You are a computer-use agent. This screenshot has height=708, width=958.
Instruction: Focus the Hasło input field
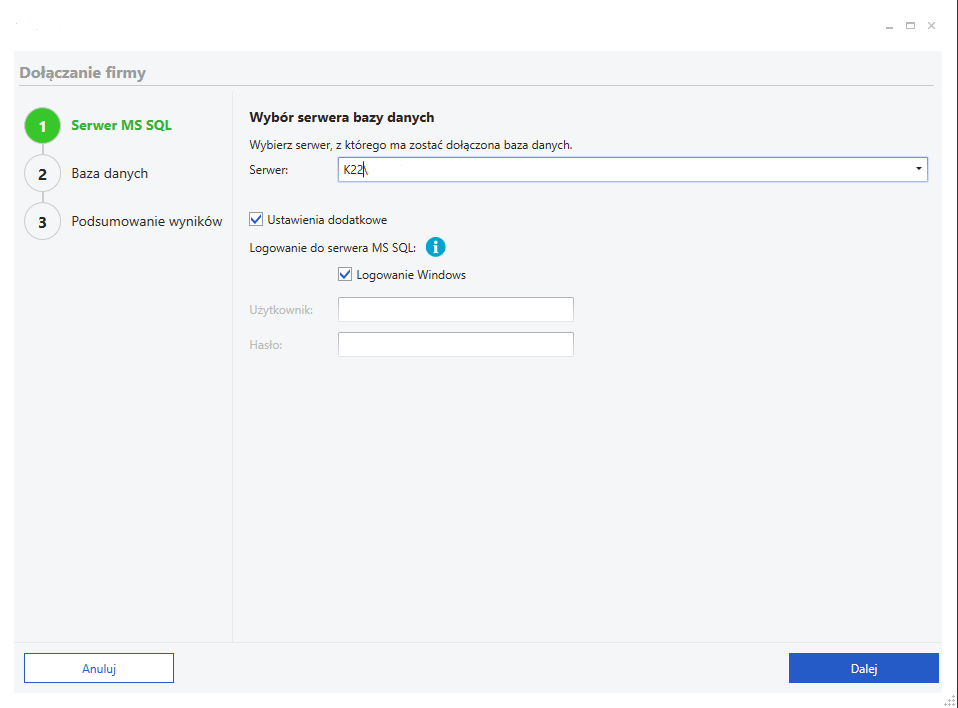click(x=456, y=344)
